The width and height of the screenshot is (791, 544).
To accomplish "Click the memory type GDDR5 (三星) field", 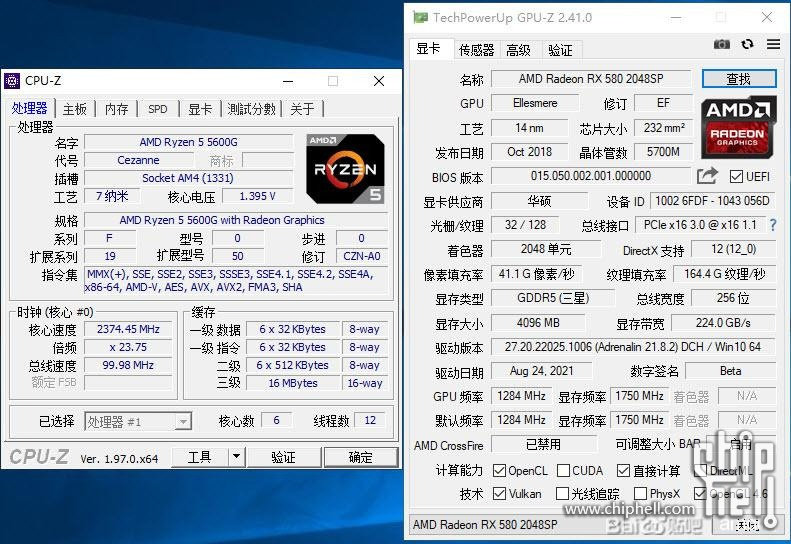I will click(x=553, y=298).
